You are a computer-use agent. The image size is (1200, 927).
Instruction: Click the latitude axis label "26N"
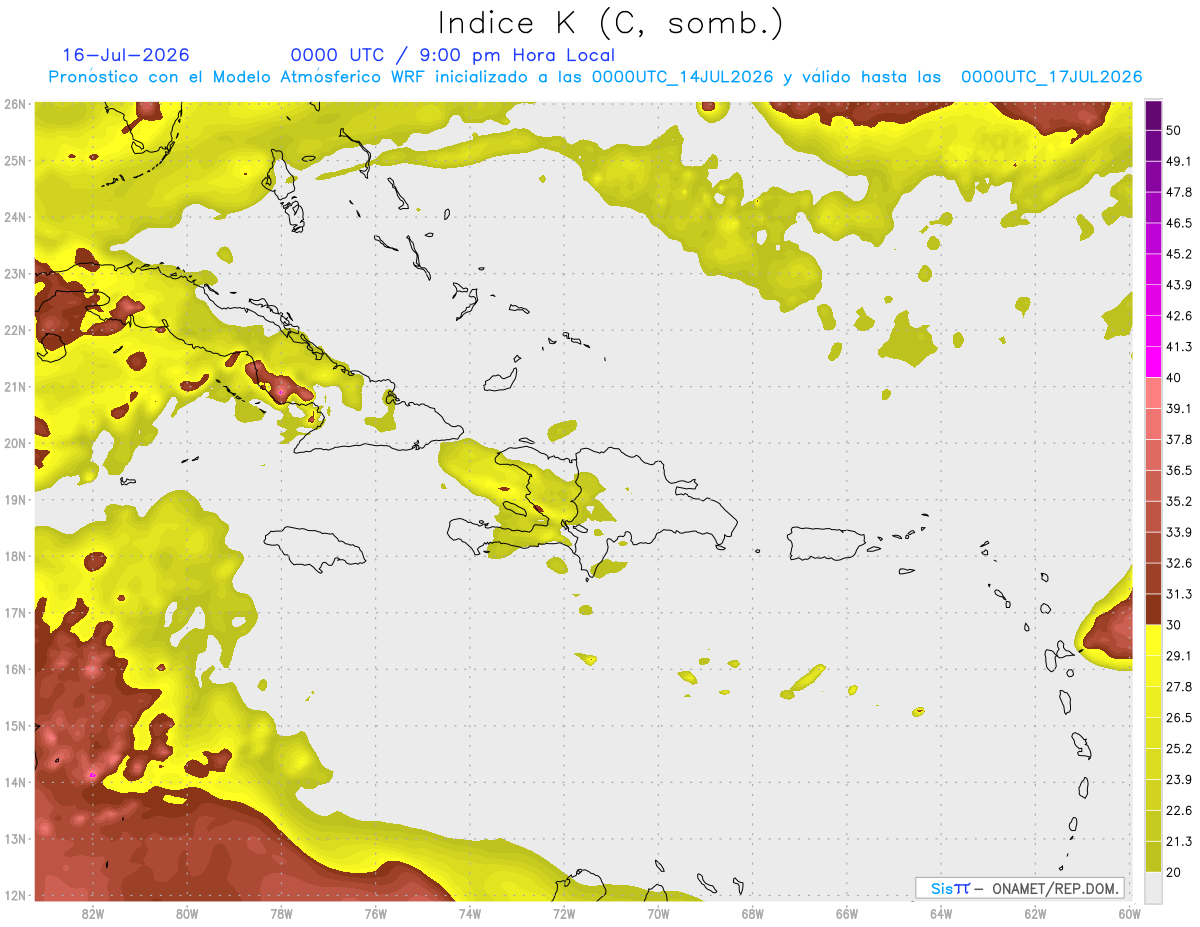tap(15, 104)
